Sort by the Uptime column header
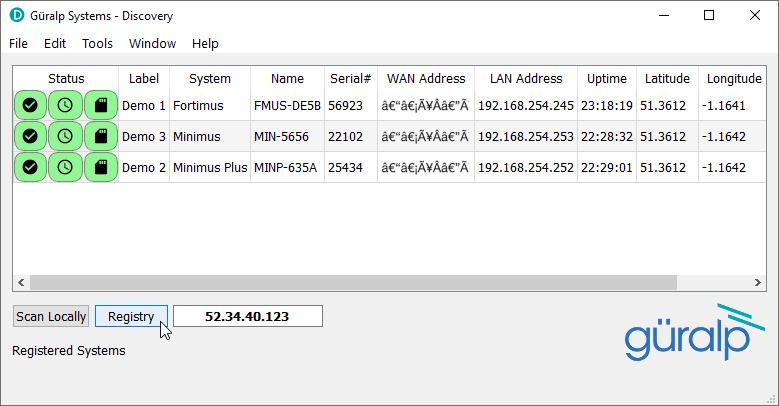Screen dimensions: 779x406 coord(607,79)
